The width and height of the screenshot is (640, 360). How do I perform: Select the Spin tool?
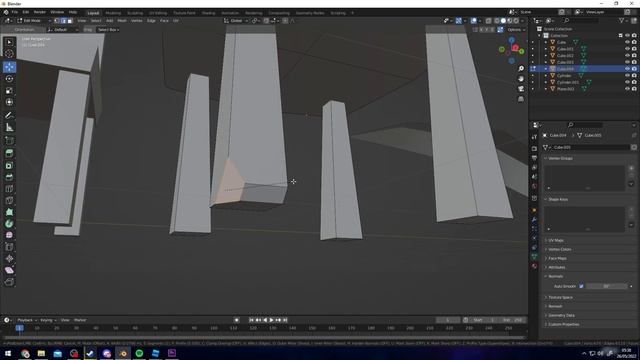(x=9, y=224)
